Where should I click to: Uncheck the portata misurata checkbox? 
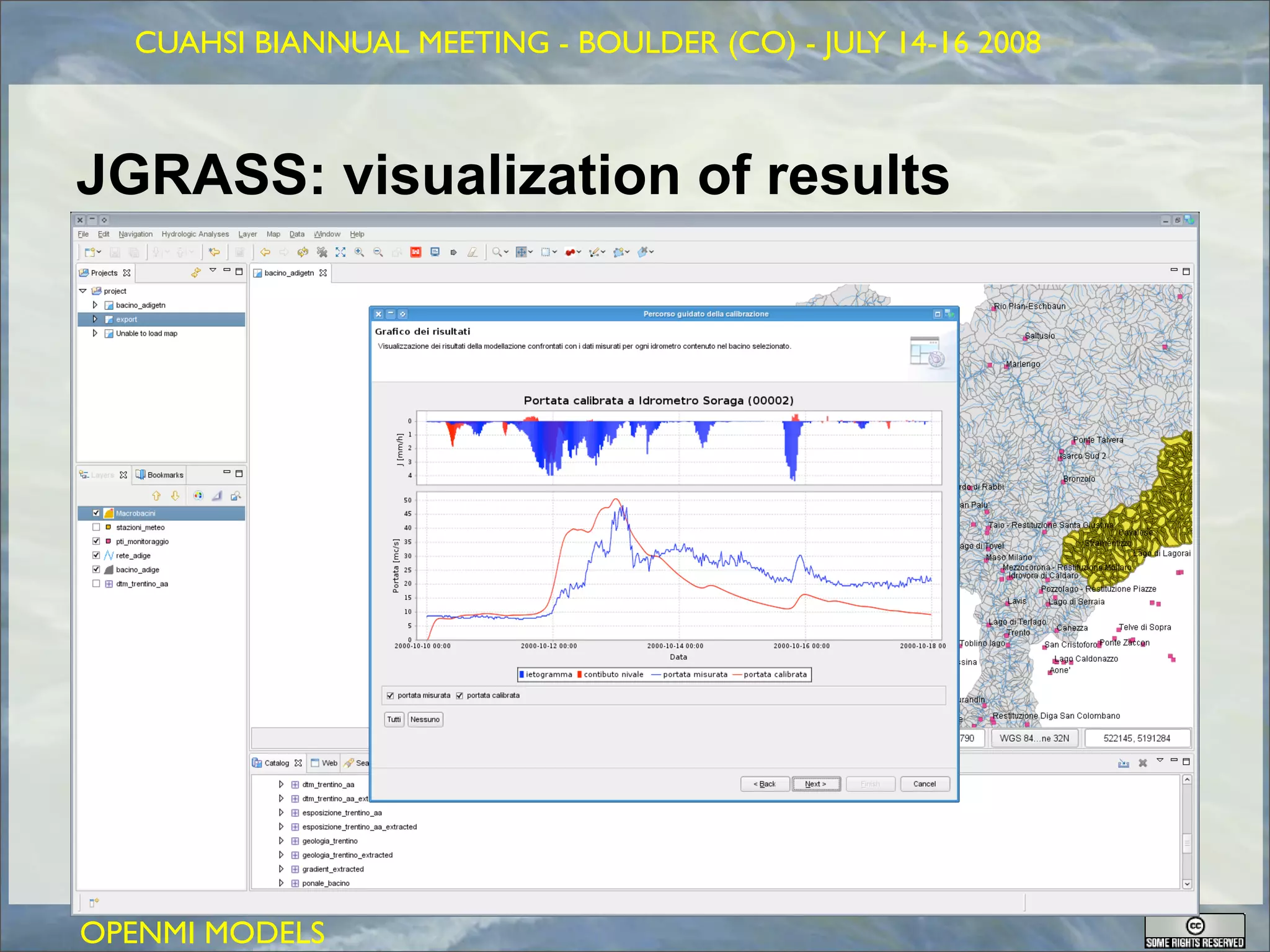click(390, 695)
